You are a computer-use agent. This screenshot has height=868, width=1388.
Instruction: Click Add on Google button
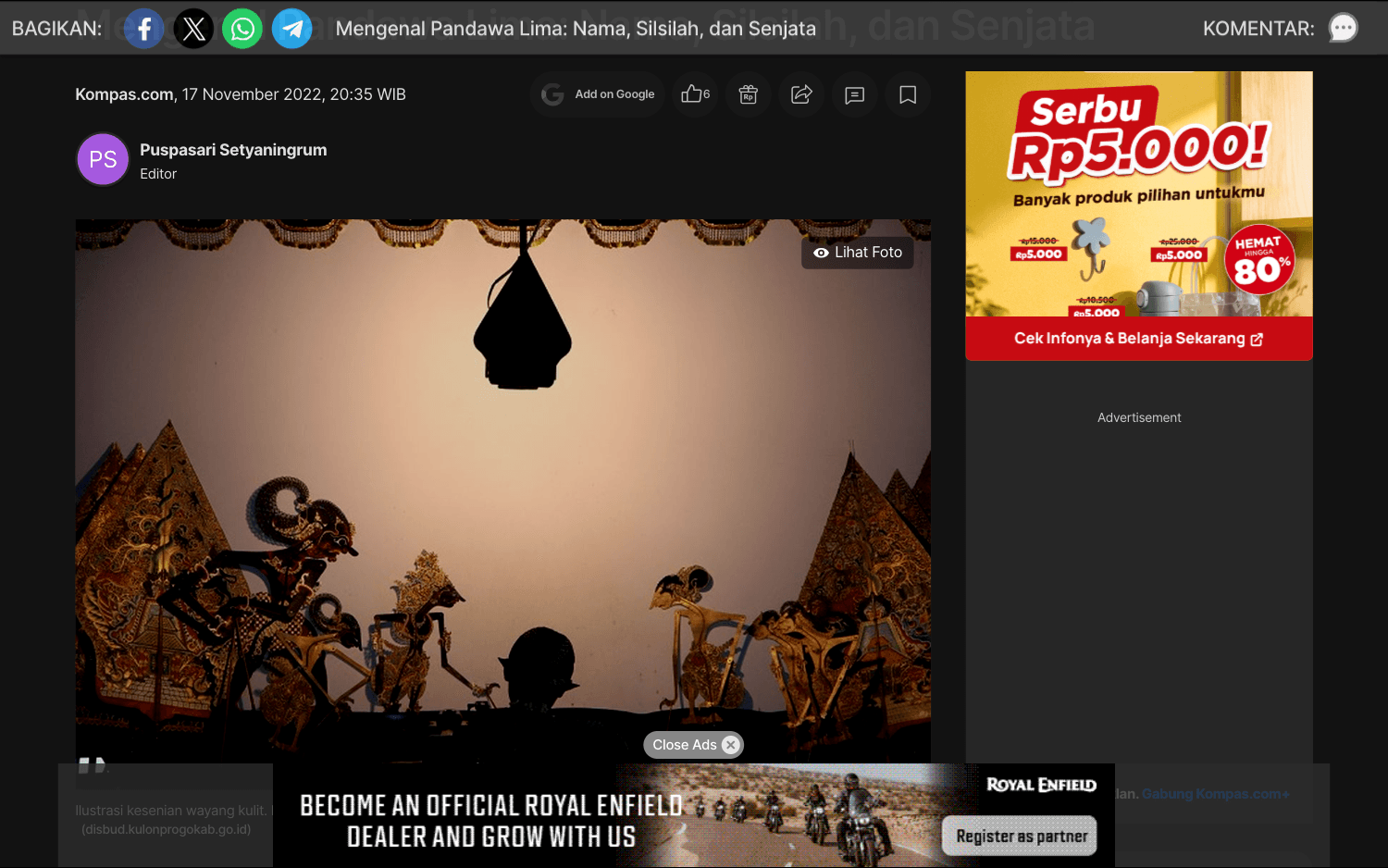598,94
